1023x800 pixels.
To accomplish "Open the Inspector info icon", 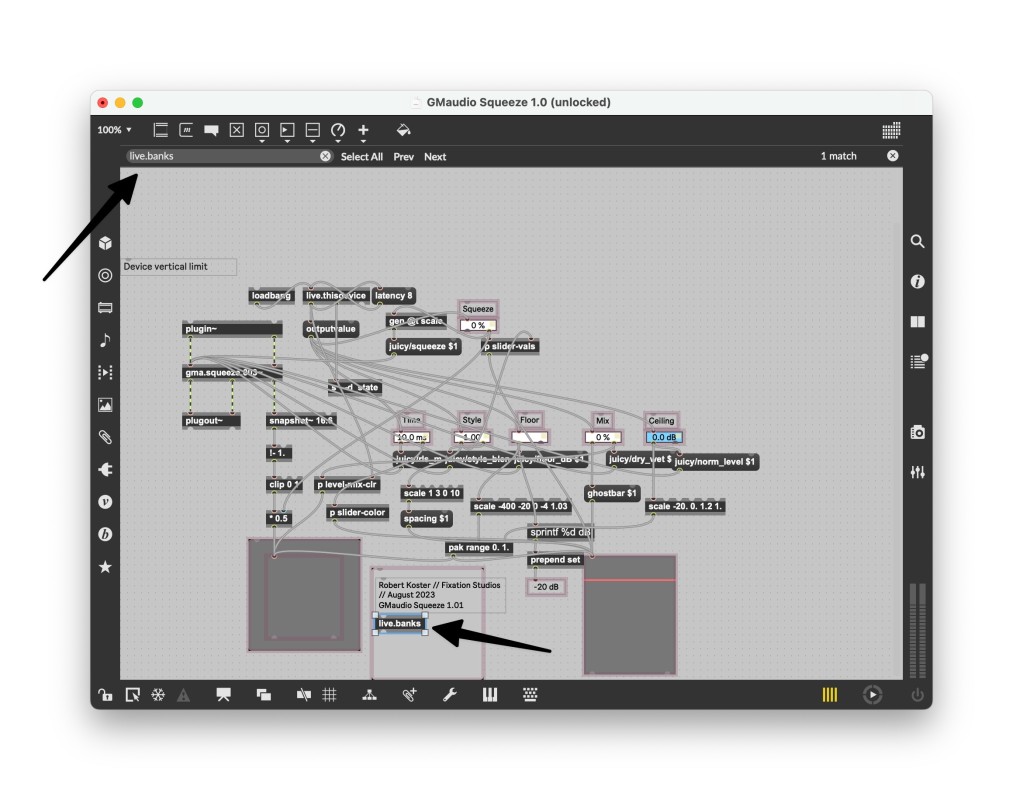I will [917, 282].
